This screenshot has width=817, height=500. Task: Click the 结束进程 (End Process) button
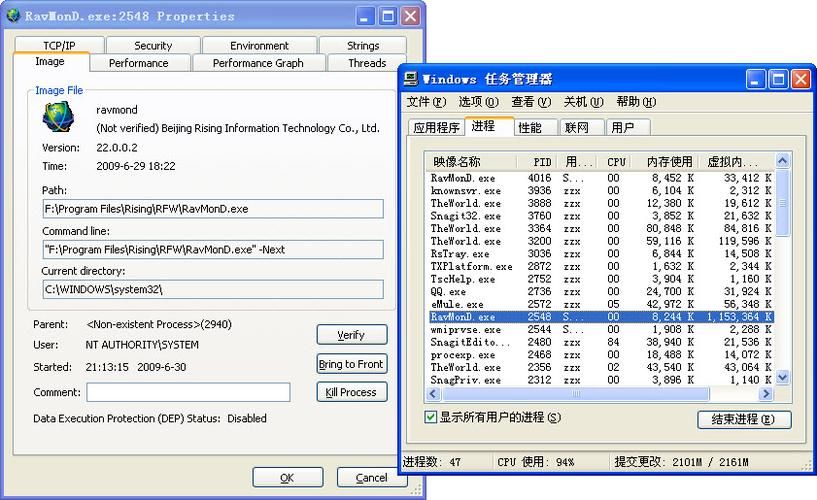744,419
